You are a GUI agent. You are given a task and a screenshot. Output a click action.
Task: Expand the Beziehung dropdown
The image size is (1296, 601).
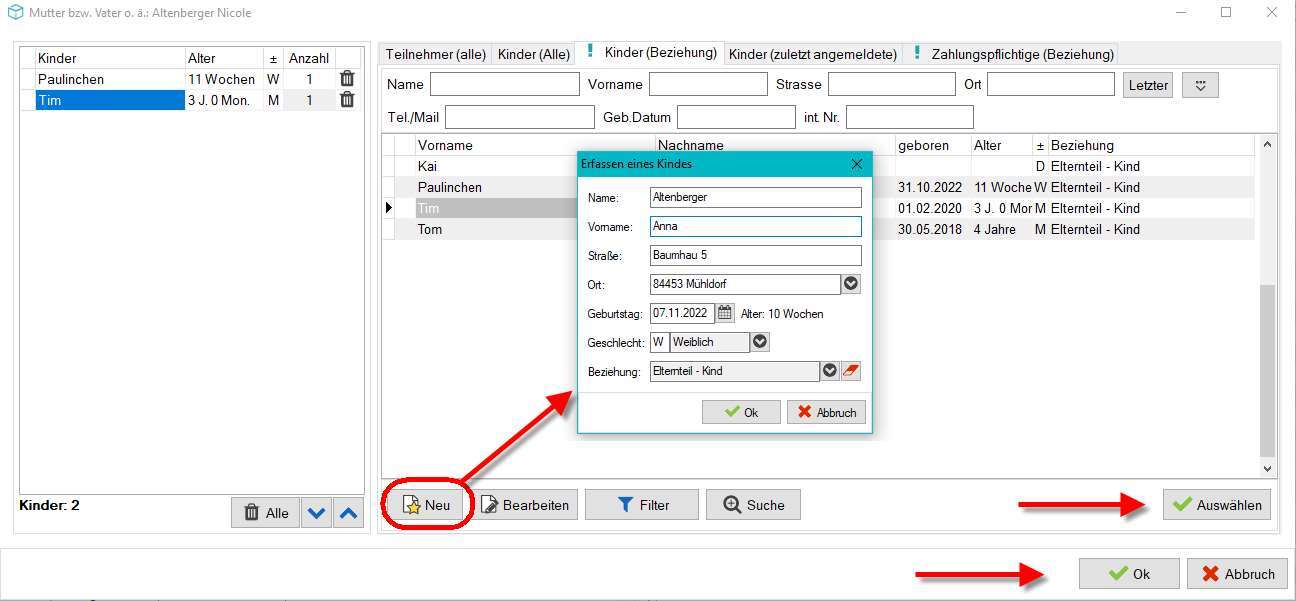pyautogui.click(x=829, y=371)
